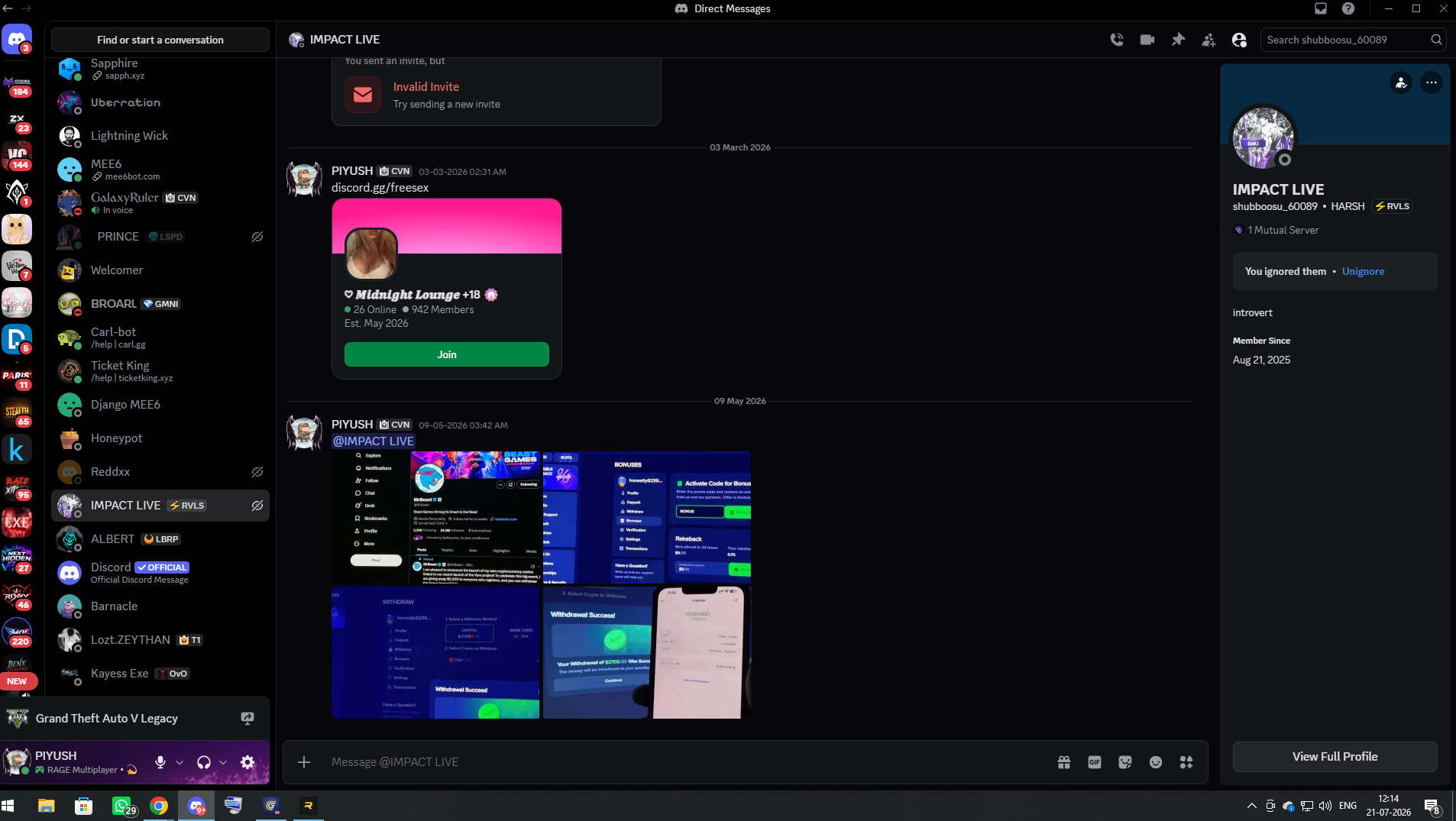
Task: Open the Lightning Wick conversation
Action: [x=160, y=136]
